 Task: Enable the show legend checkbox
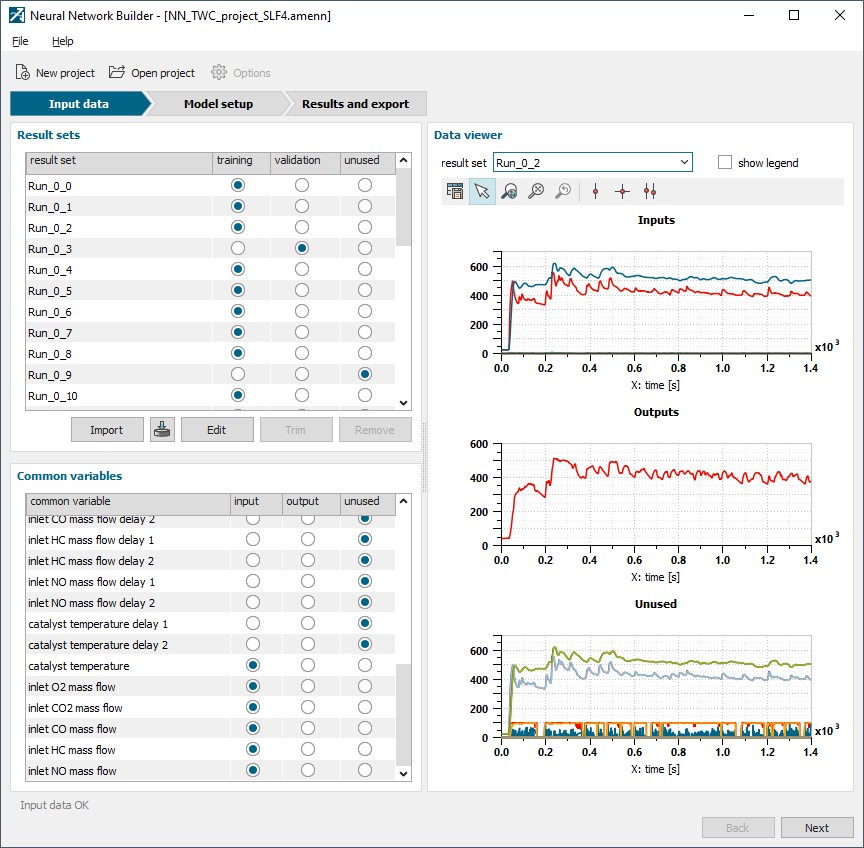coord(725,163)
